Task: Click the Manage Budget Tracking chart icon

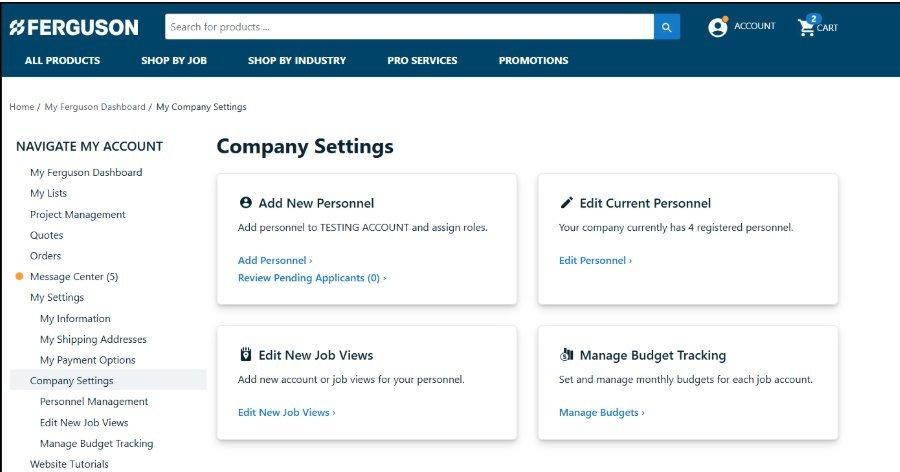Action: pos(567,354)
